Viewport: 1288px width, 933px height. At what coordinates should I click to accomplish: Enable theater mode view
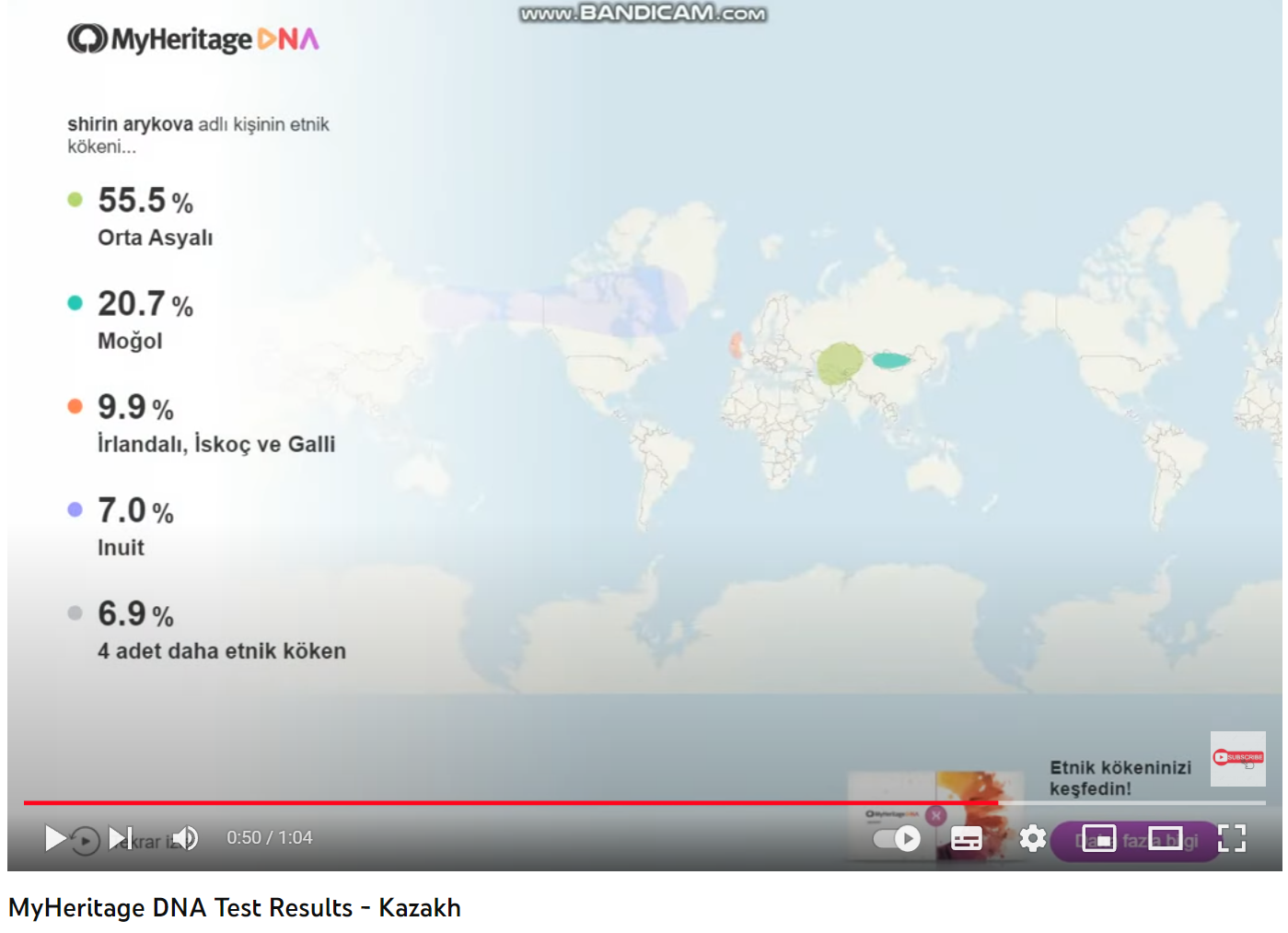click(1166, 838)
